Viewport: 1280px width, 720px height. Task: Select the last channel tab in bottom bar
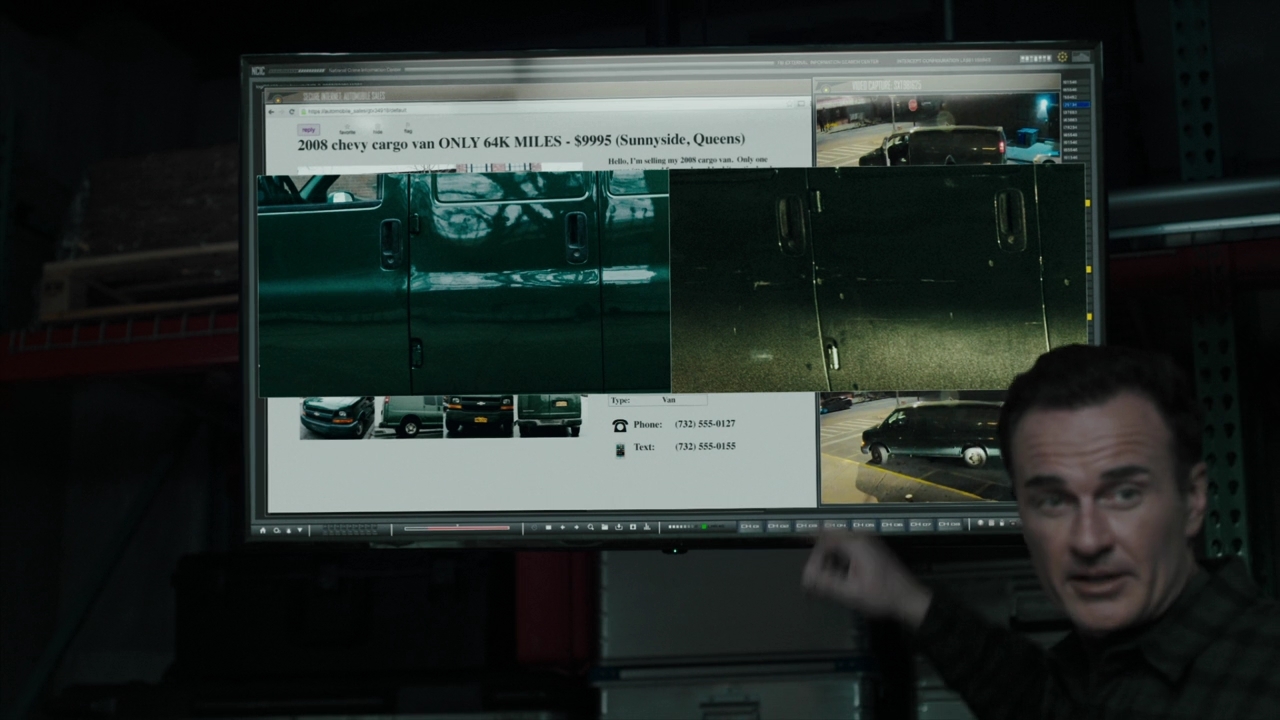coord(951,524)
